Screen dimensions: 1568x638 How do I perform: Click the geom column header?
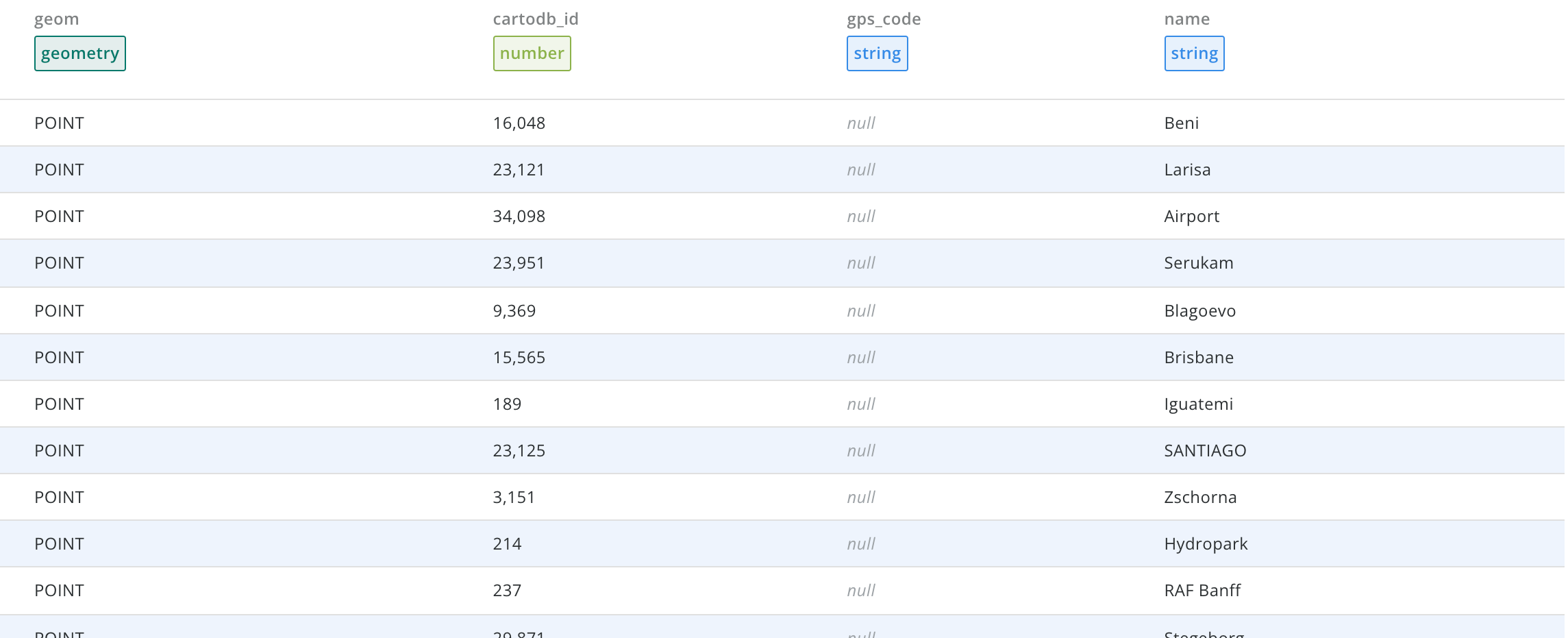(57, 19)
